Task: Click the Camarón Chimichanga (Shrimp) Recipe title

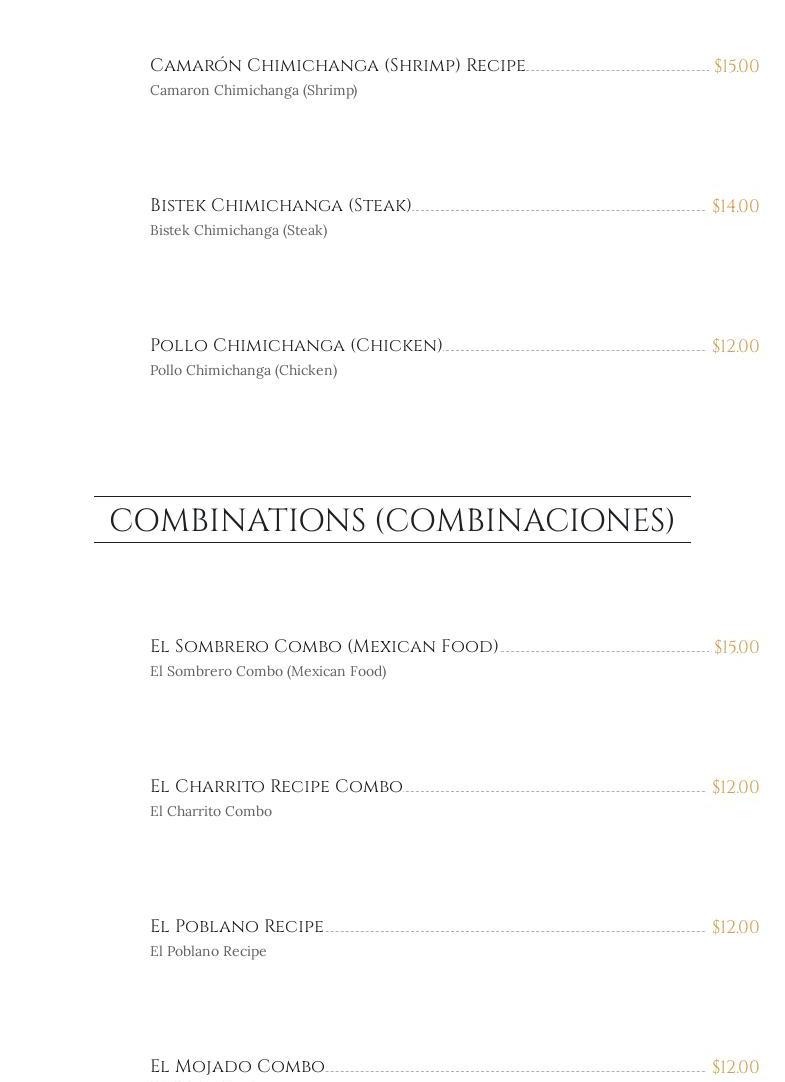Action: click(x=337, y=66)
